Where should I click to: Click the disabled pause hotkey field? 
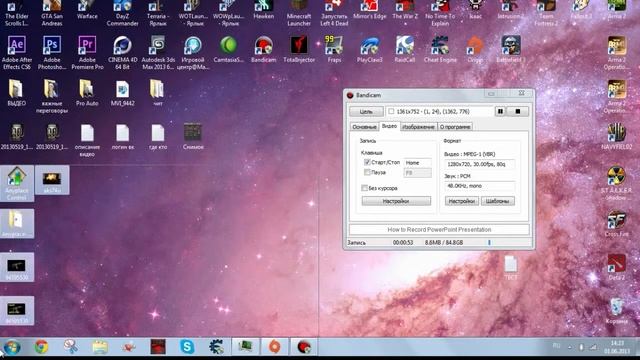tap(417, 173)
